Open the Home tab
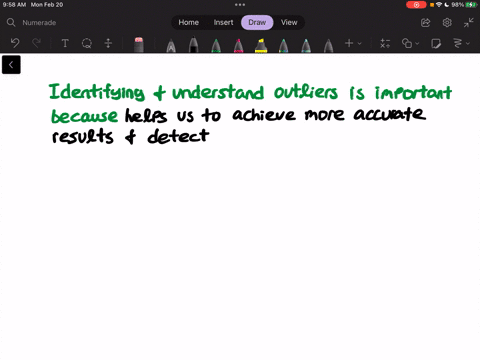The height and width of the screenshot is (360, 480). pos(188,22)
